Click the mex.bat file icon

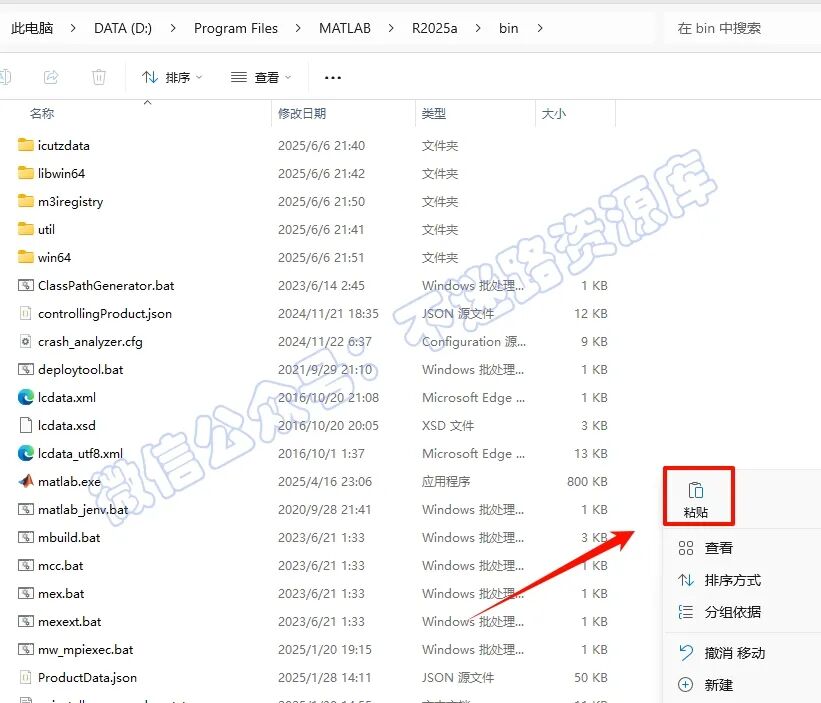(x=26, y=593)
